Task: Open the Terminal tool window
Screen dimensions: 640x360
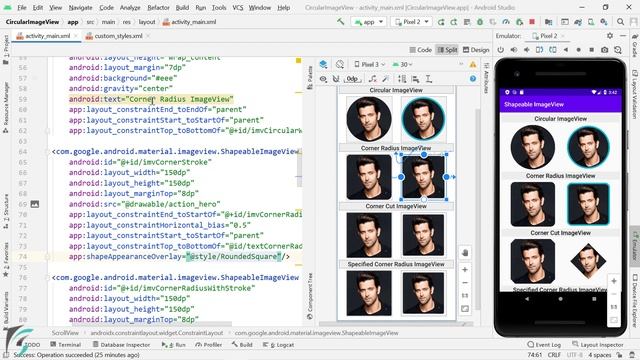Action: pos(66,344)
